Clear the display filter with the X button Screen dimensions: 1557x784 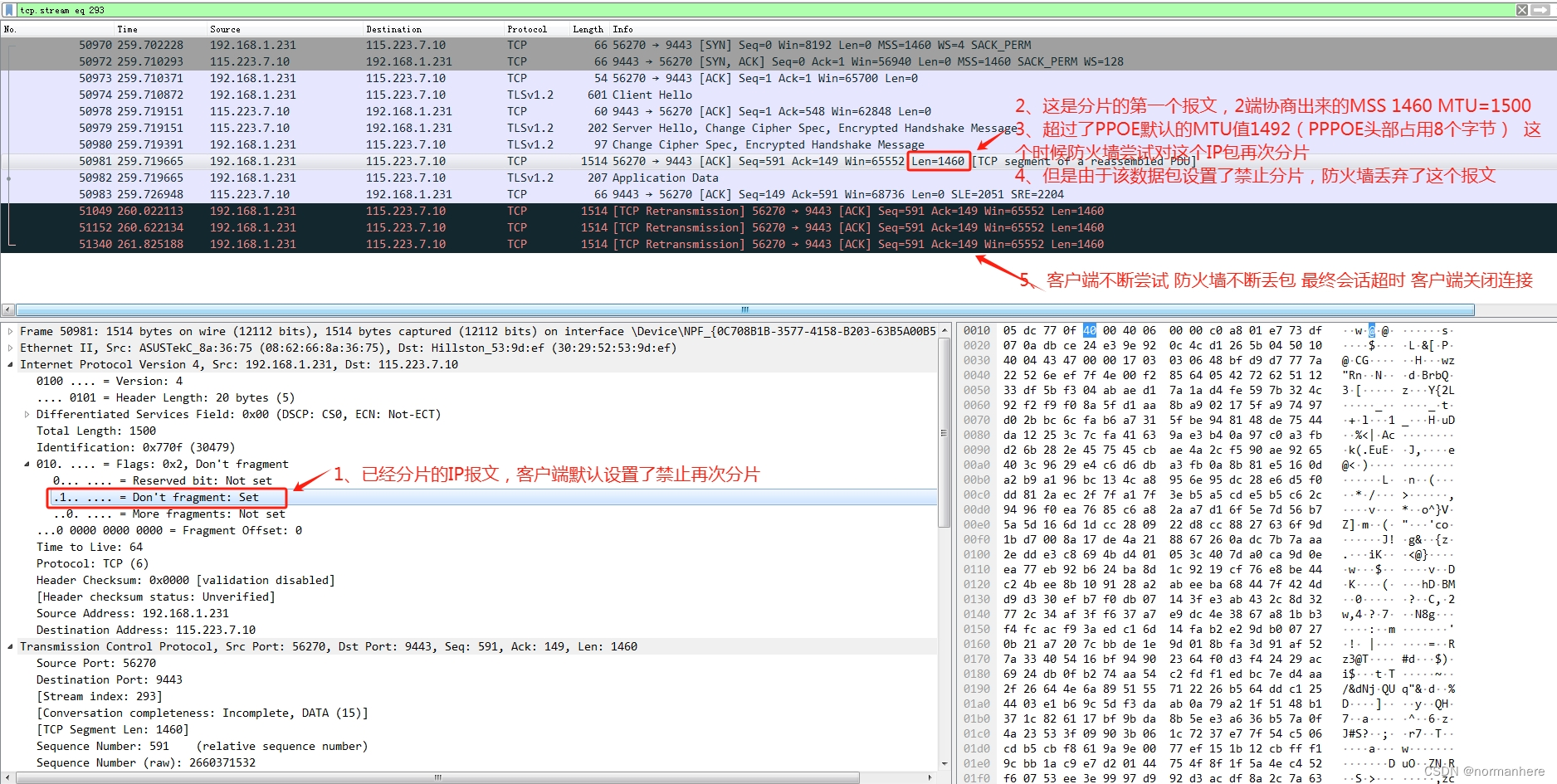pos(1522,10)
